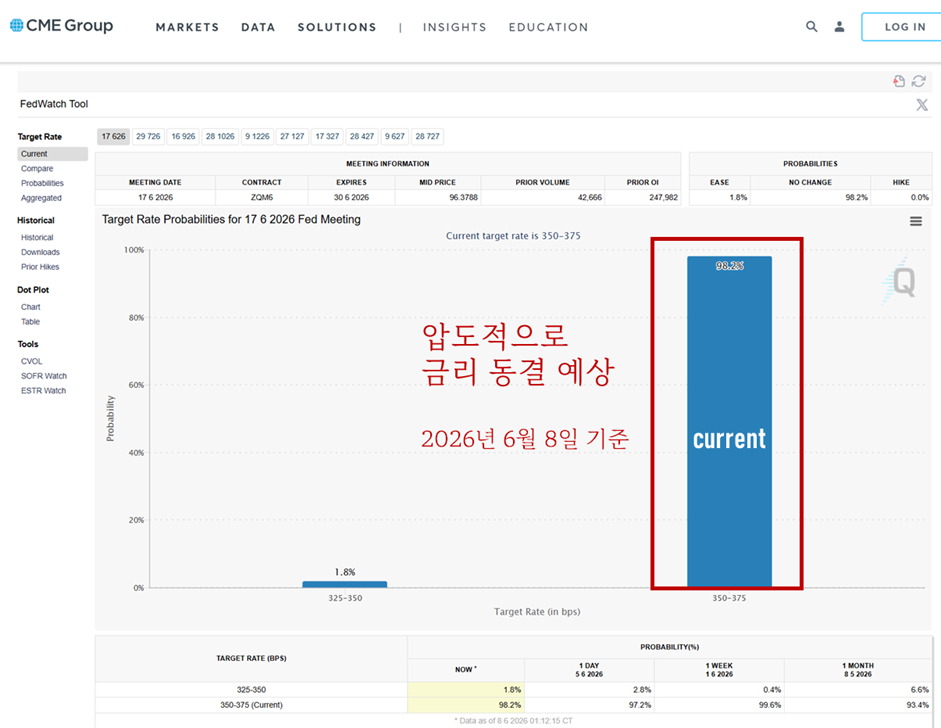Viewport: 941px width, 728px height.
Task: Click the user profile icon
Action: point(840,26)
